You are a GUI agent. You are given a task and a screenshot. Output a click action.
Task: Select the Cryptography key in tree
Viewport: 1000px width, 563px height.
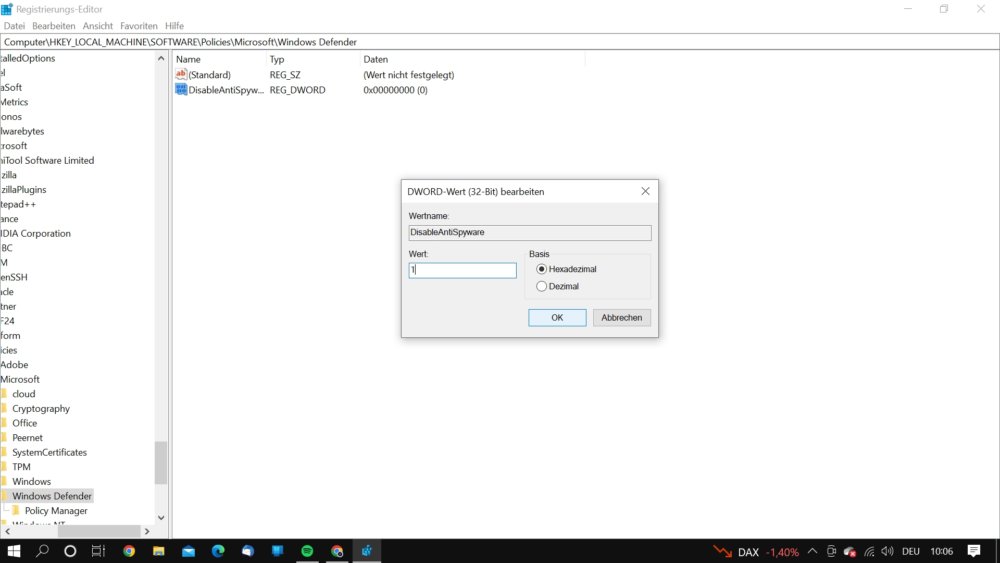(x=41, y=409)
